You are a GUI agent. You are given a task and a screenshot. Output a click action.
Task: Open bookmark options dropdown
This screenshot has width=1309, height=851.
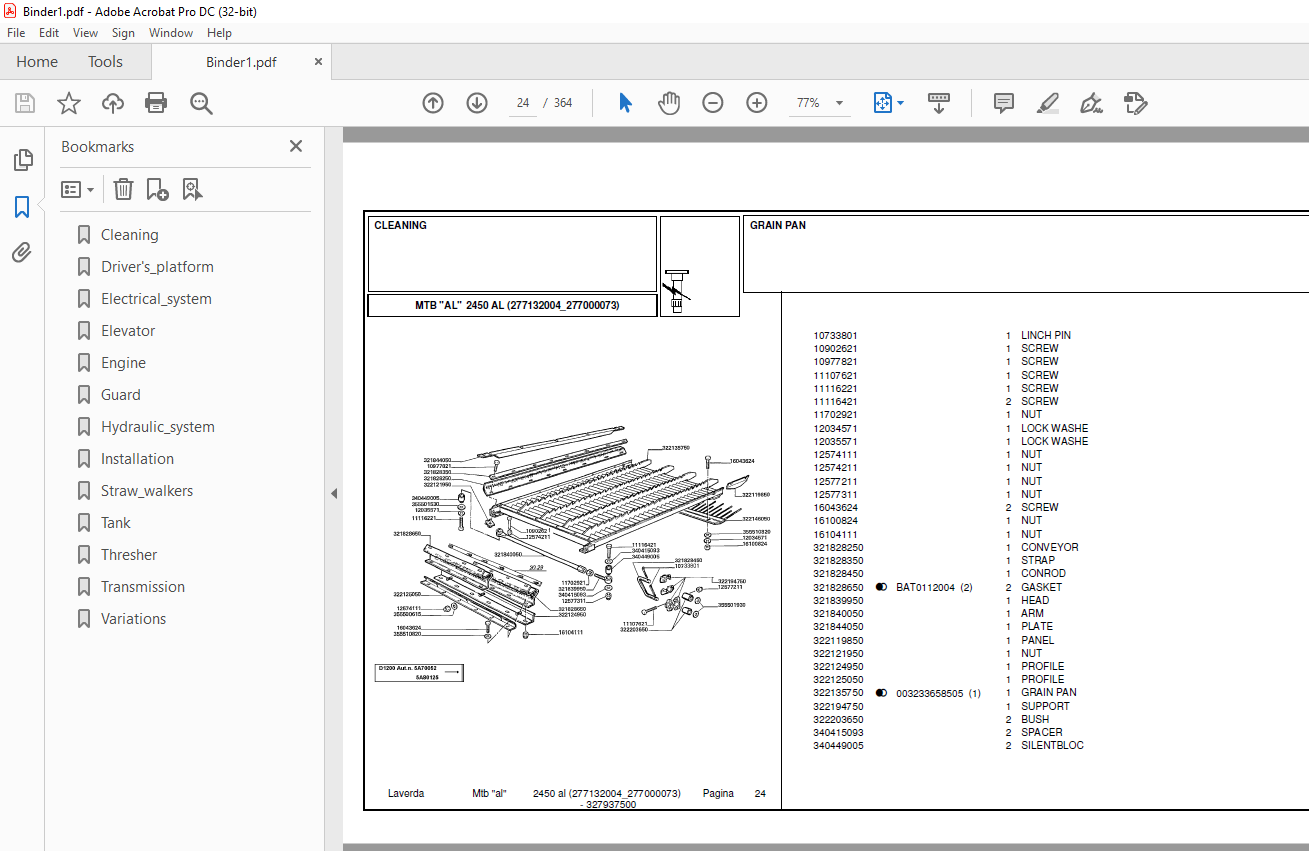(78, 189)
